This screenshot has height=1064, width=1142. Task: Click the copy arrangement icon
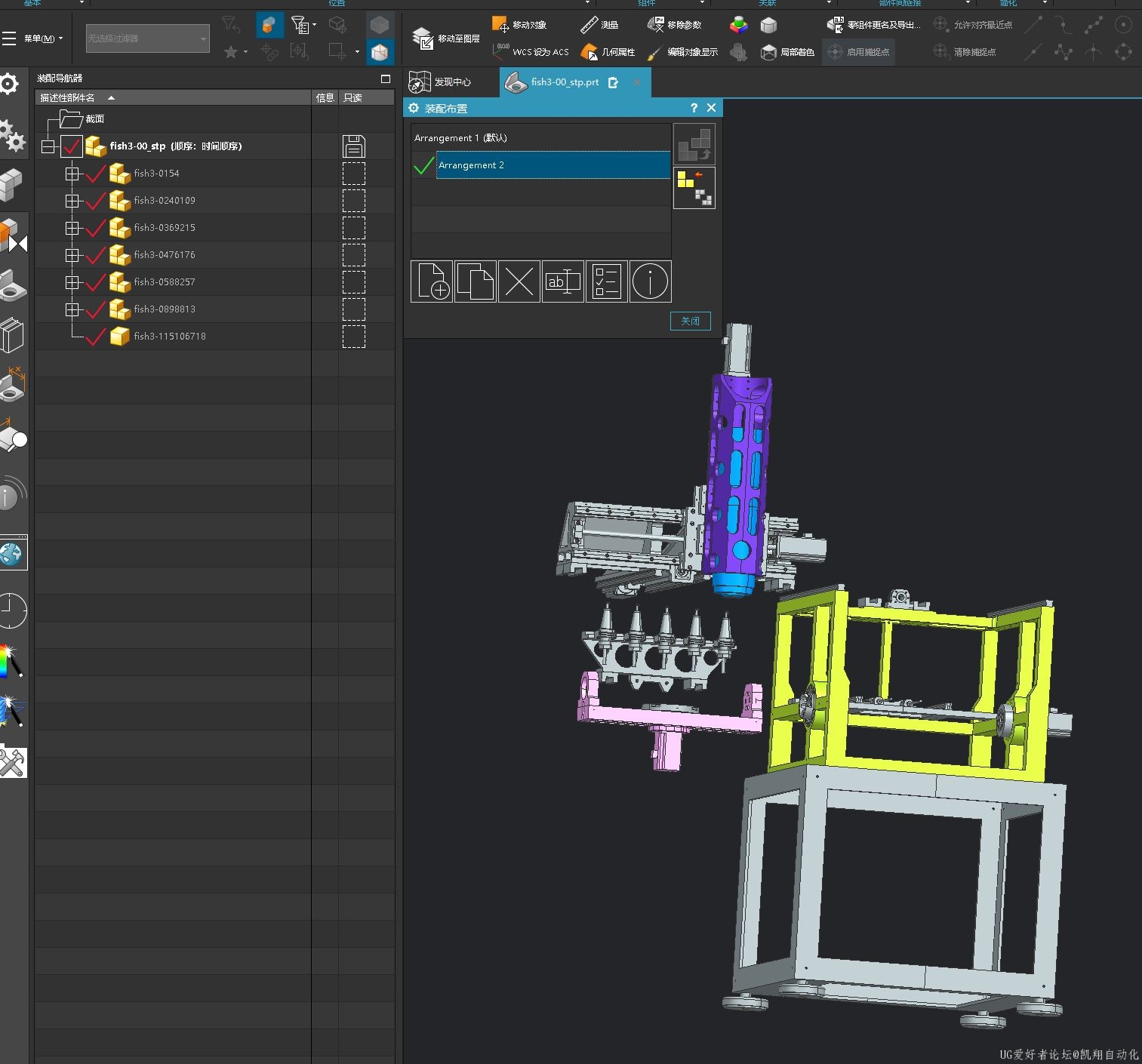click(x=476, y=281)
